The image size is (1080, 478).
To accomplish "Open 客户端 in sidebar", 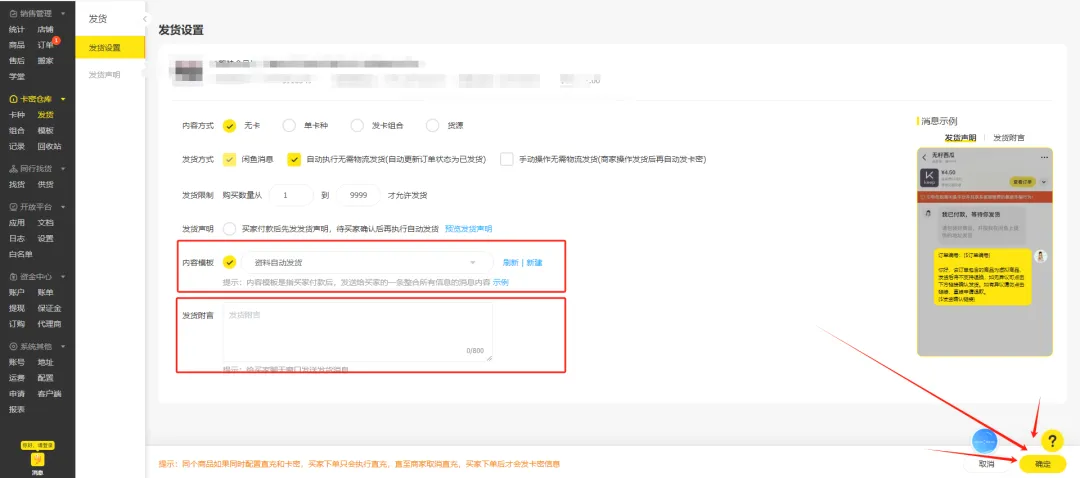I will [x=50, y=394].
